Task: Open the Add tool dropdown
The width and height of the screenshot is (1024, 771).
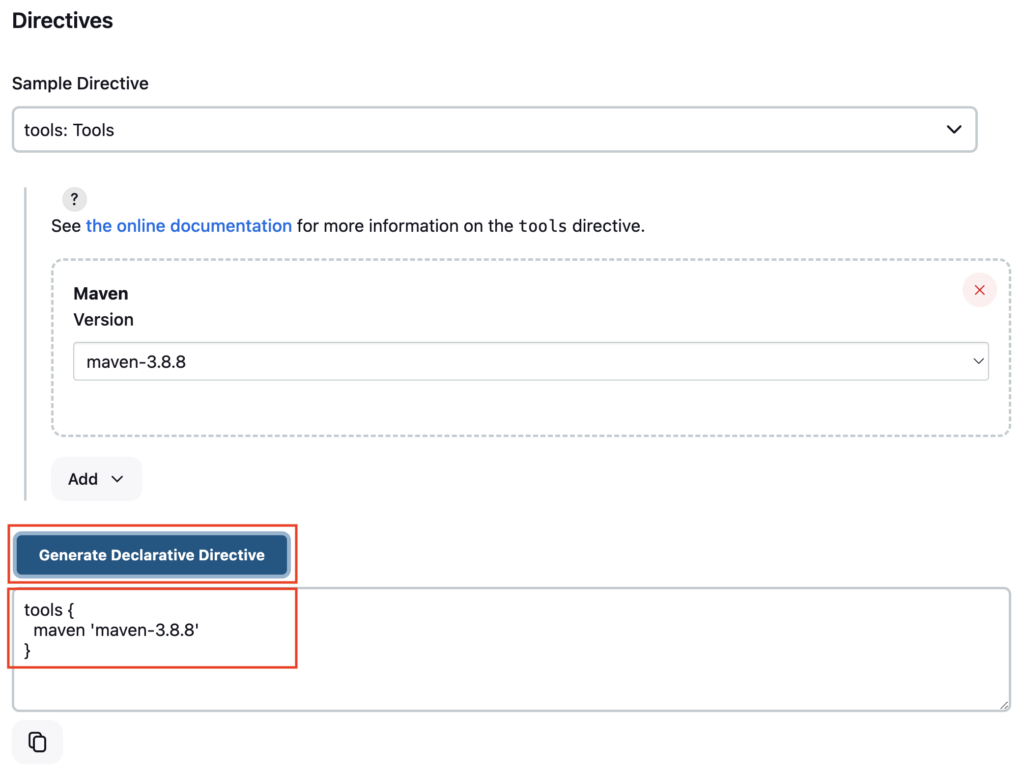Action: (x=96, y=479)
